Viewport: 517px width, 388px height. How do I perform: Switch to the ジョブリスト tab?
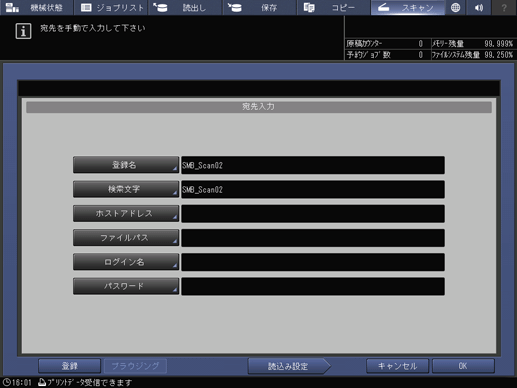point(111,7)
